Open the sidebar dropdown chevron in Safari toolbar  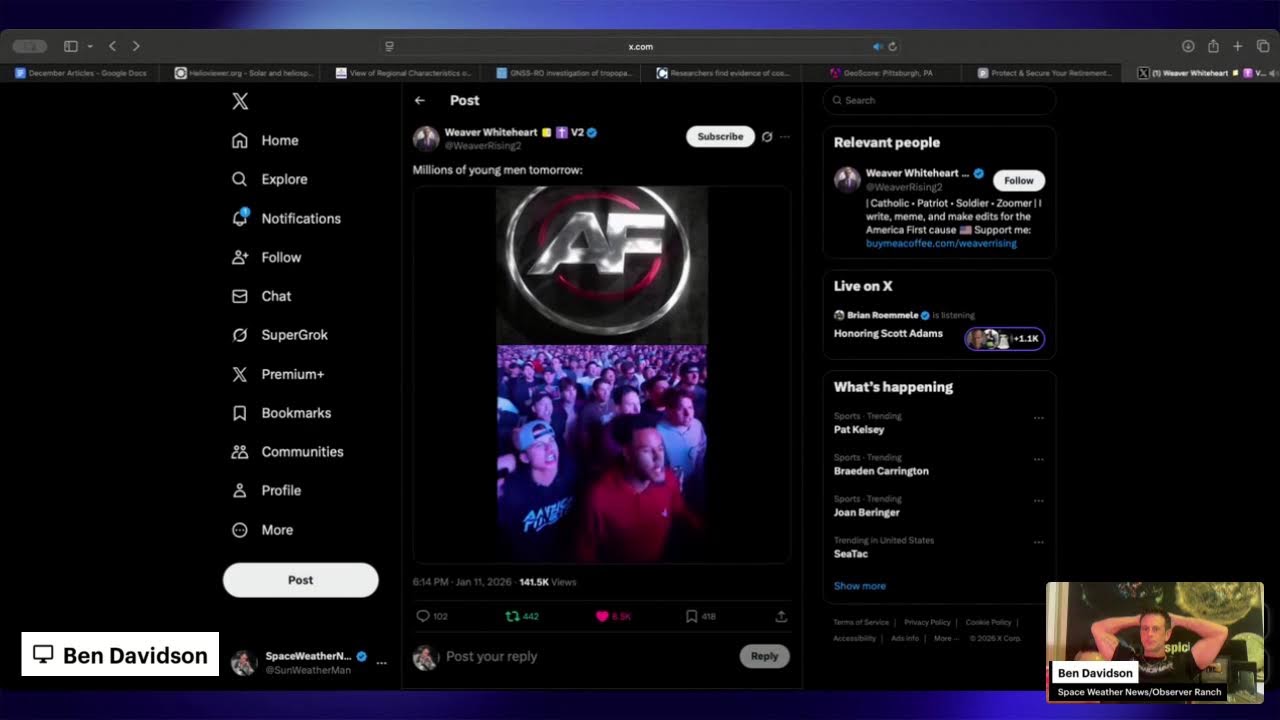point(90,47)
